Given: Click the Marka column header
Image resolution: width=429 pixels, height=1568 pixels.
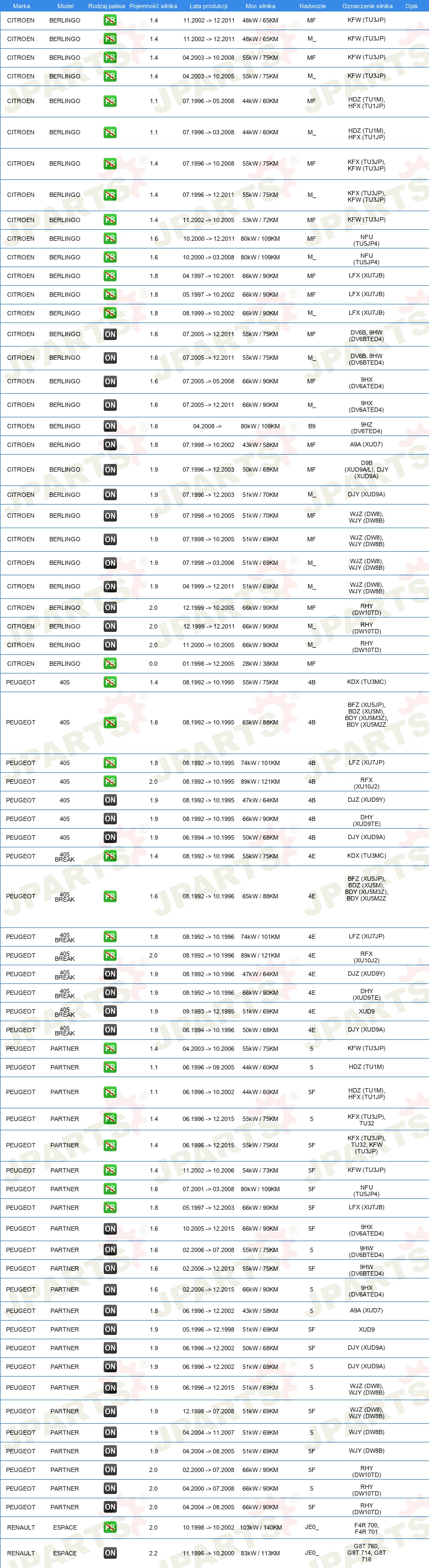Looking at the screenshot, I should click(x=21, y=6).
